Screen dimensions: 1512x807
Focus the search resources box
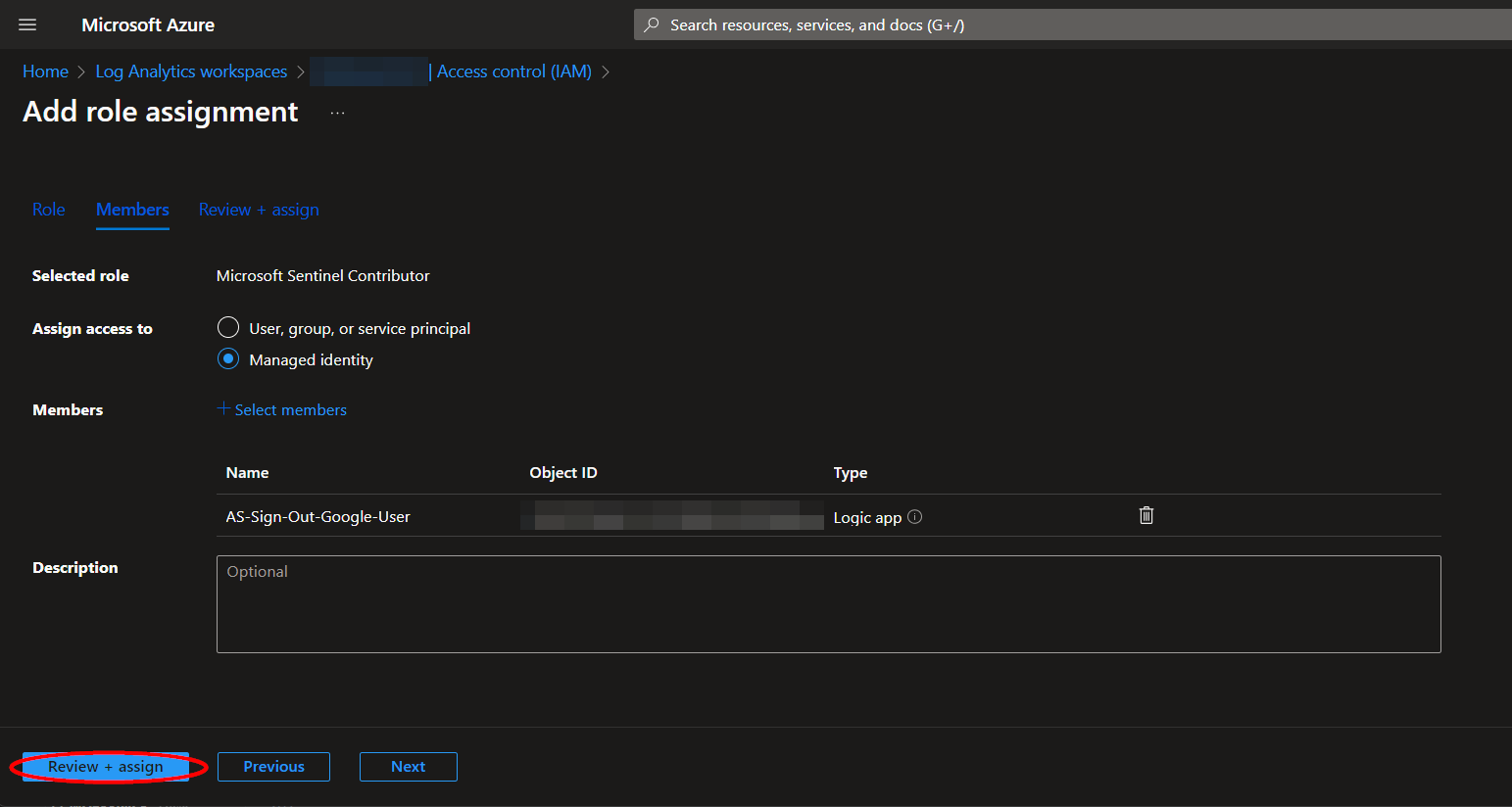[x=1073, y=24]
